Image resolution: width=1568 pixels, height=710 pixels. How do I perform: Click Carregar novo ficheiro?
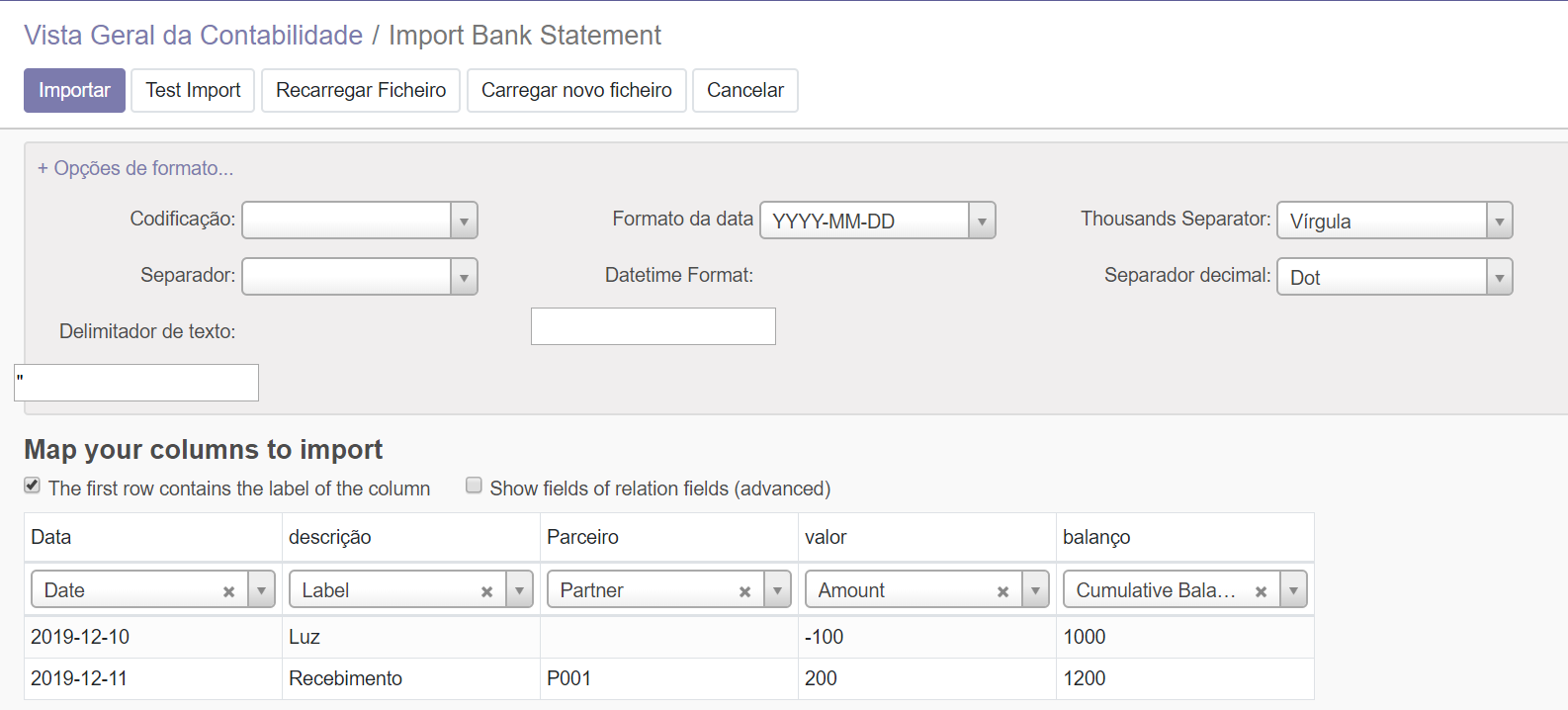pyautogui.click(x=576, y=90)
